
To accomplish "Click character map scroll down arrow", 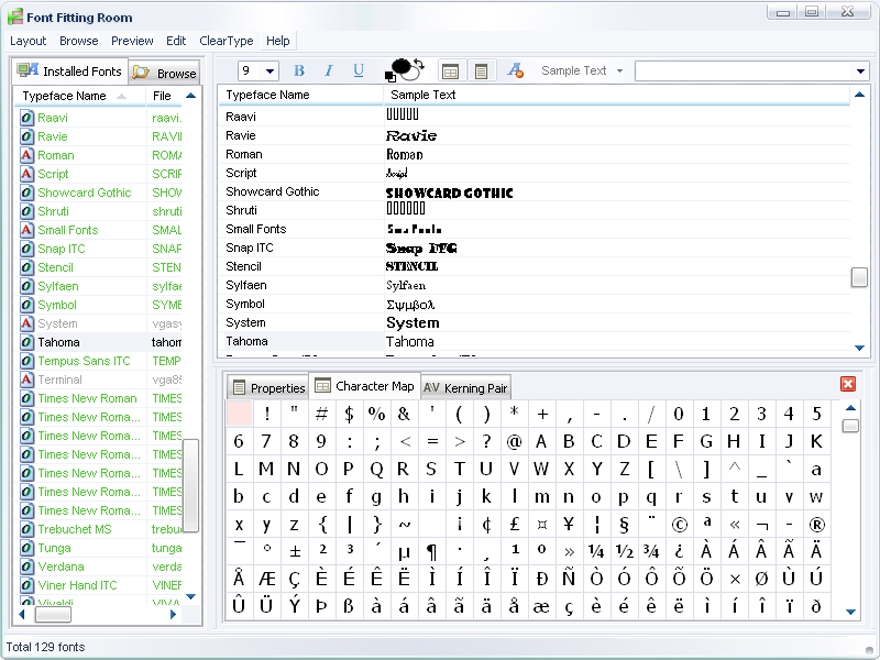I will (x=850, y=612).
